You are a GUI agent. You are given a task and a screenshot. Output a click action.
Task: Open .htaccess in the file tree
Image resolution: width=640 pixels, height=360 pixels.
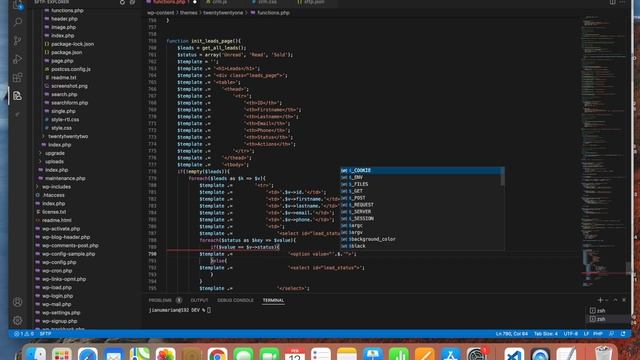pyautogui.click(x=53, y=195)
